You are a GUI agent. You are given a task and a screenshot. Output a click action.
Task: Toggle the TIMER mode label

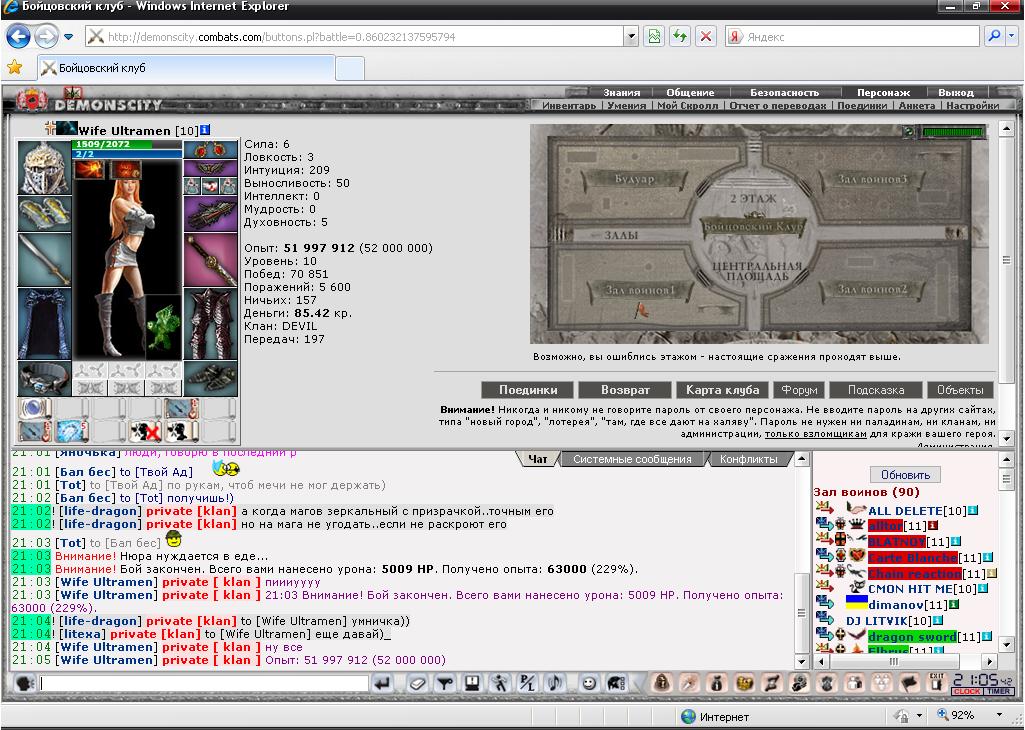(998, 691)
